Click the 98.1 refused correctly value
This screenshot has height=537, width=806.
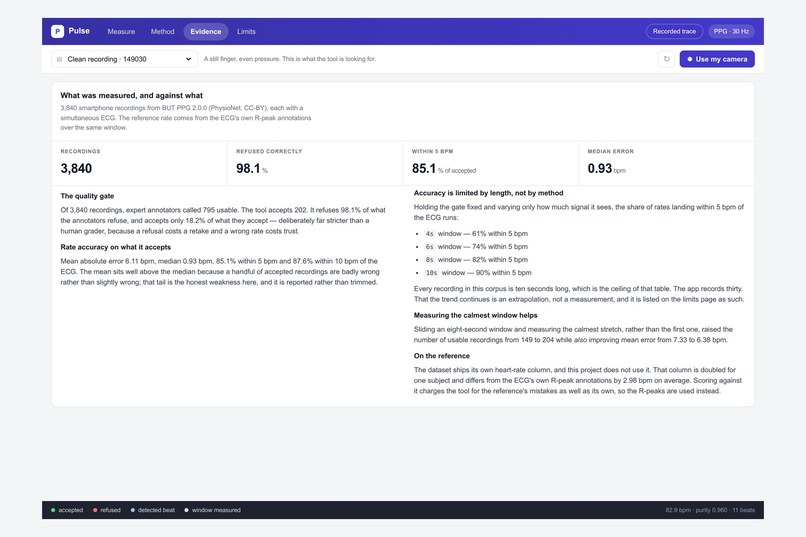[248, 169]
